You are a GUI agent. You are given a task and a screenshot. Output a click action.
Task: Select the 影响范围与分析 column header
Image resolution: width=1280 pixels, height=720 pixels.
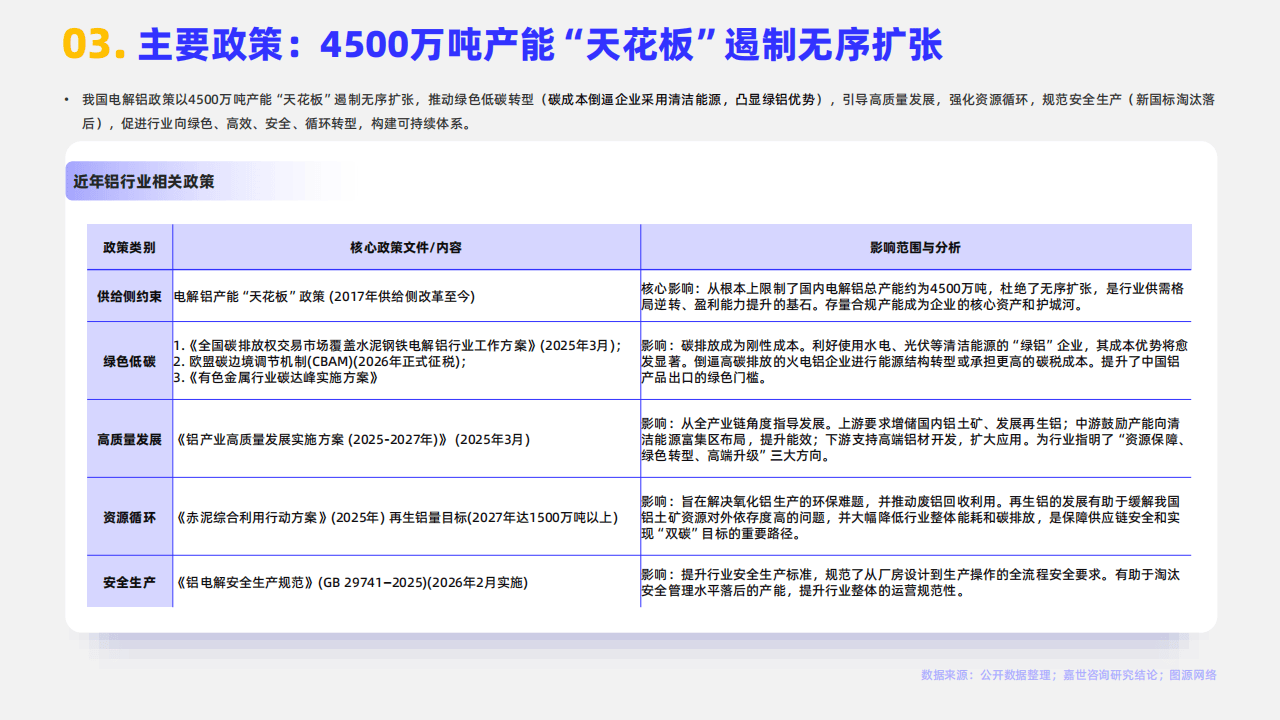915,247
